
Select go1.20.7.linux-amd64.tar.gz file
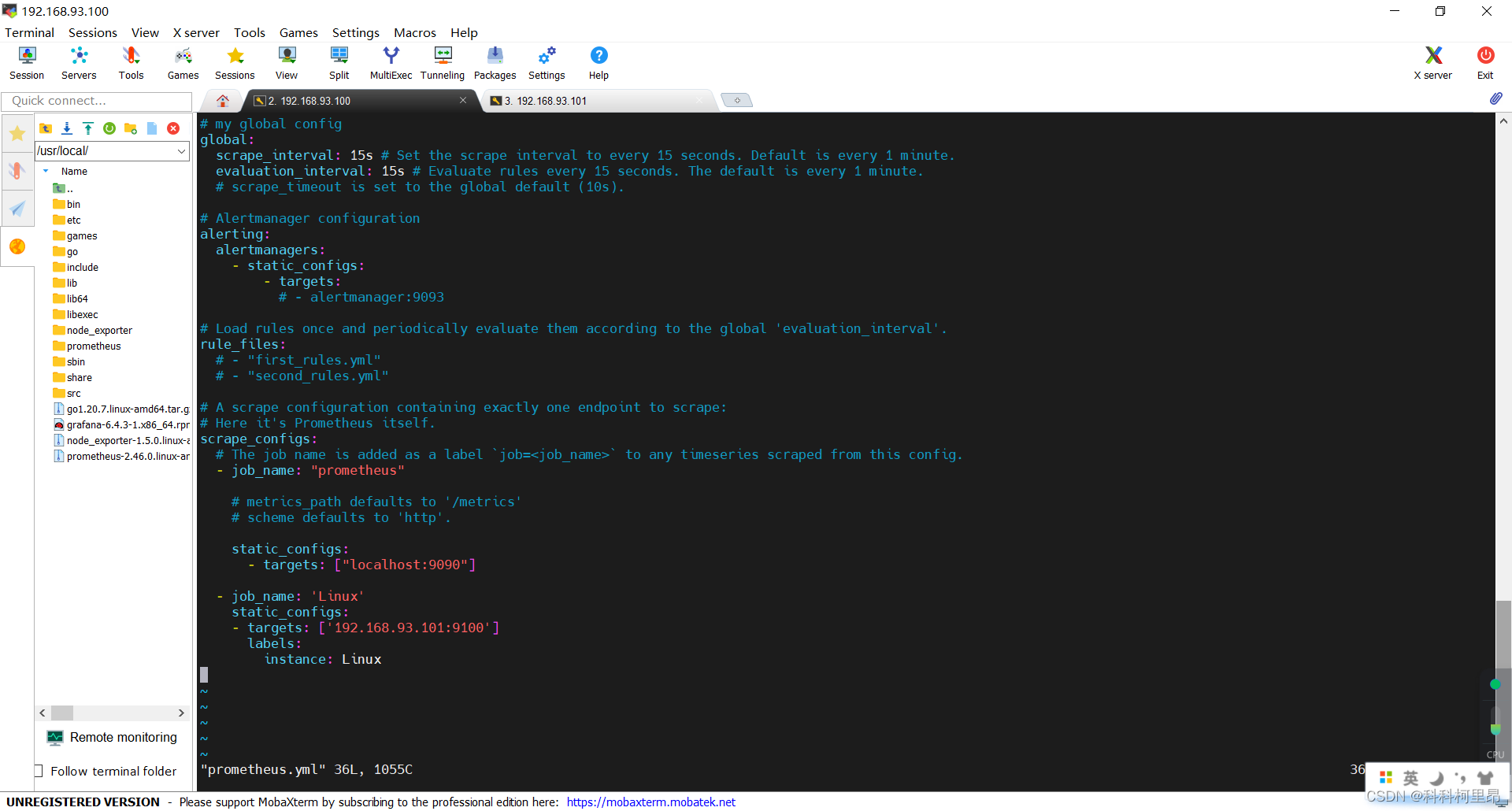121,409
